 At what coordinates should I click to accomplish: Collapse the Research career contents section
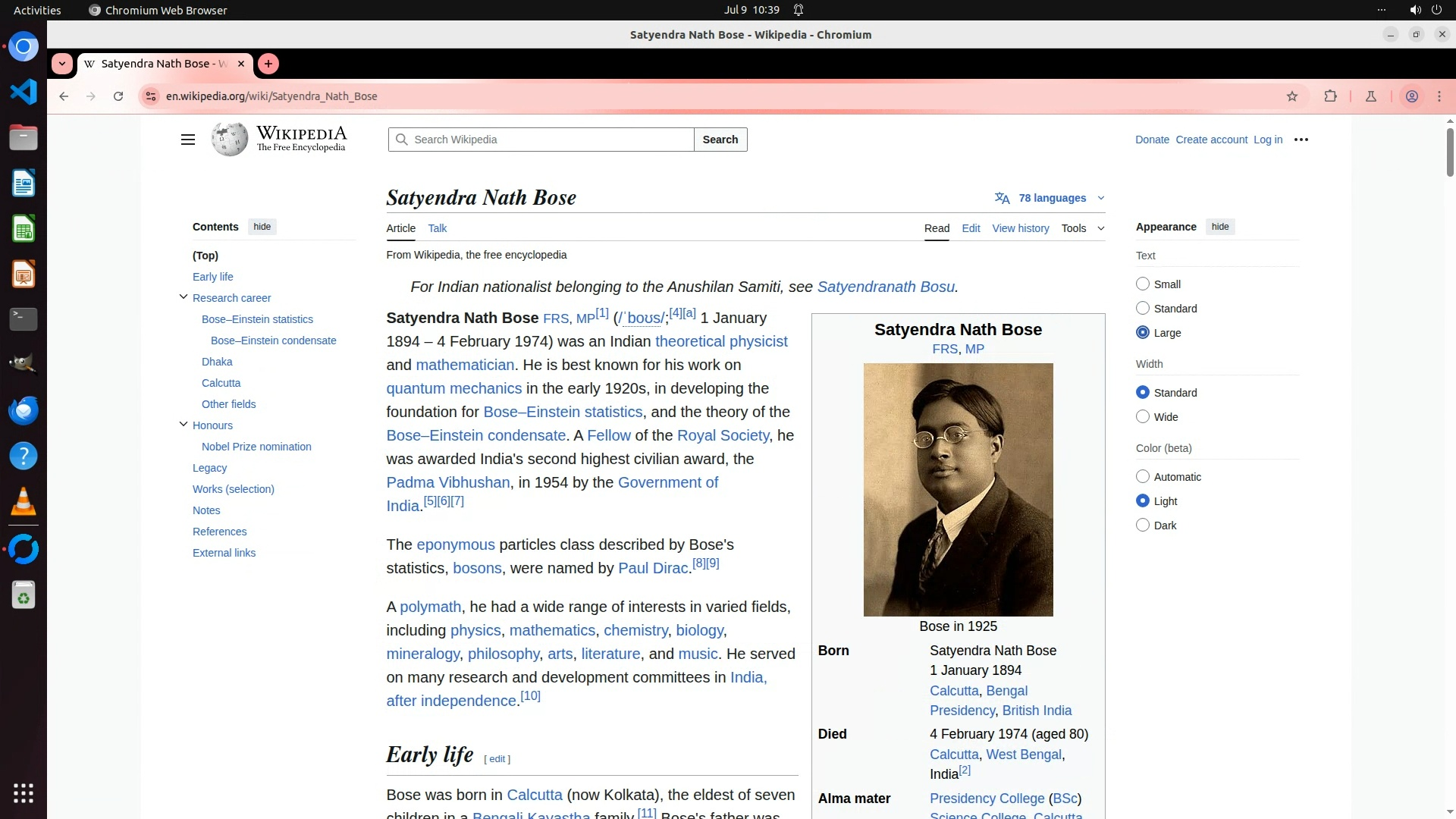pos(184,297)
